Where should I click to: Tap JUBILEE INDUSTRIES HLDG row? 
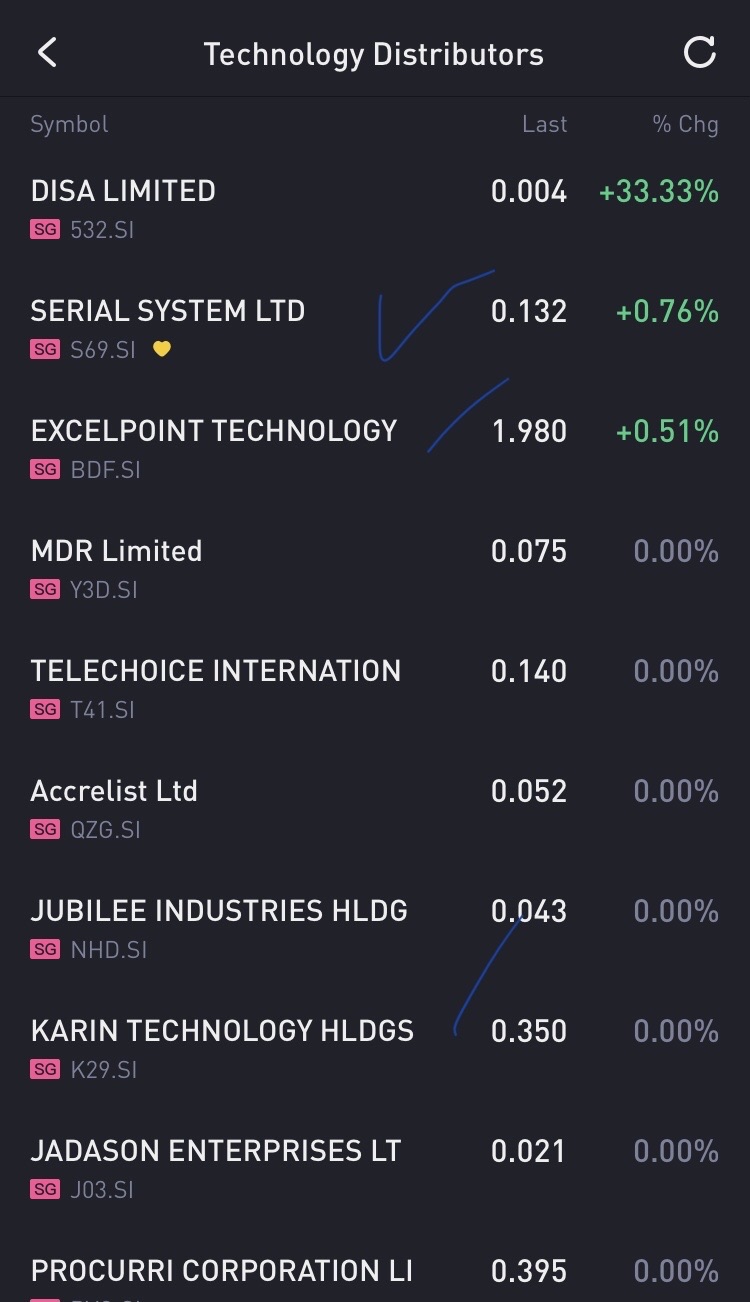coord(219,911)
